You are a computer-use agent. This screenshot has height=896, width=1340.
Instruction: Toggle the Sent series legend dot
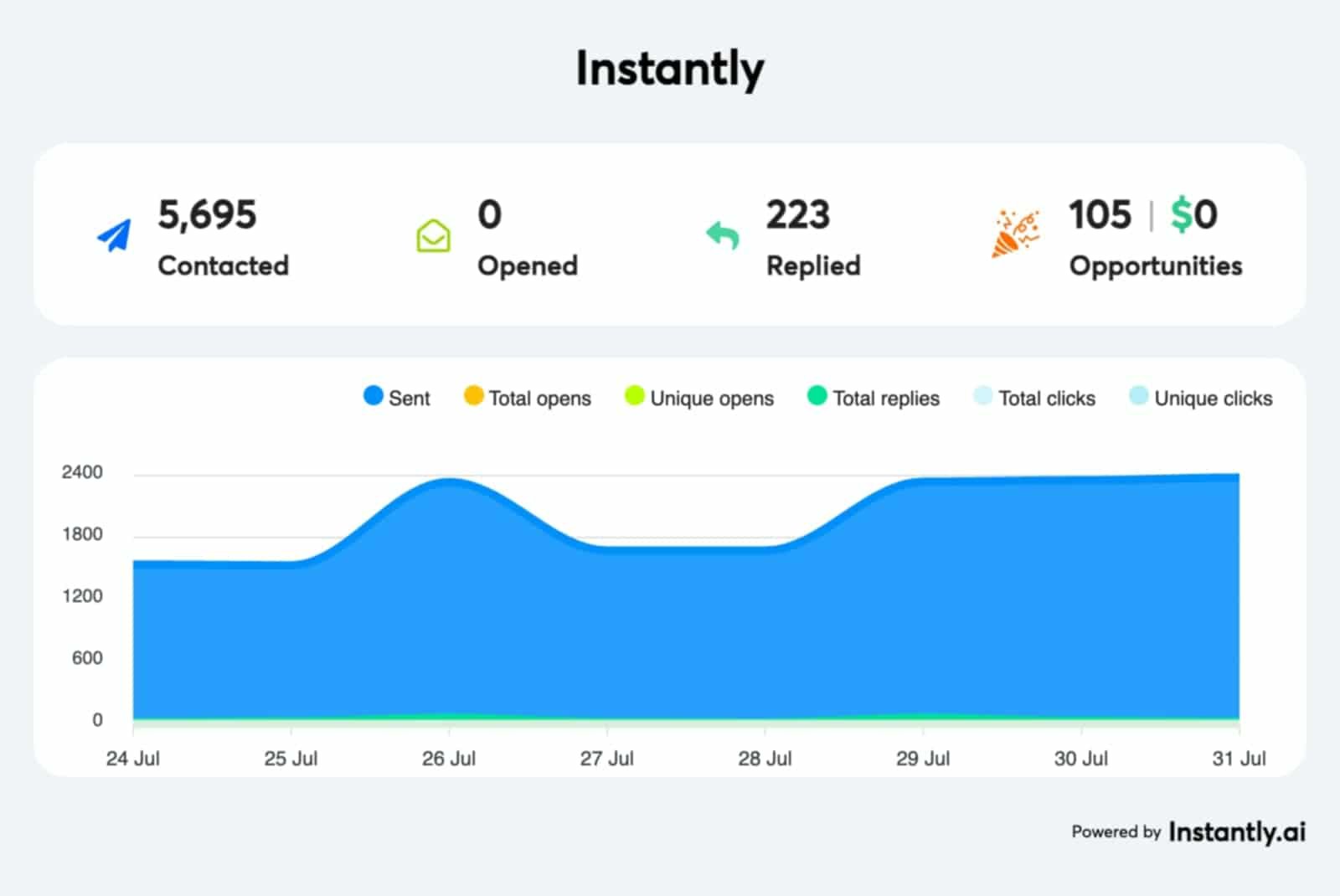(x=374, y=396)
